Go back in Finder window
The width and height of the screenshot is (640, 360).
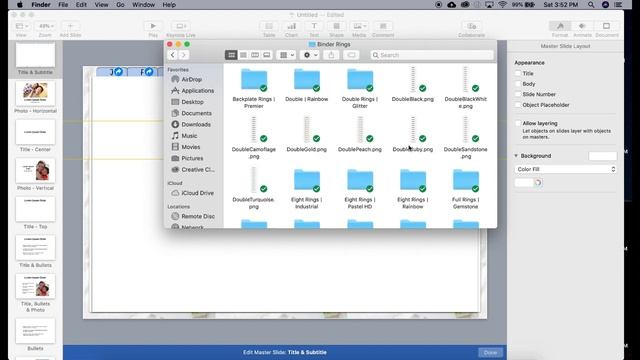(x=173, y=55)
